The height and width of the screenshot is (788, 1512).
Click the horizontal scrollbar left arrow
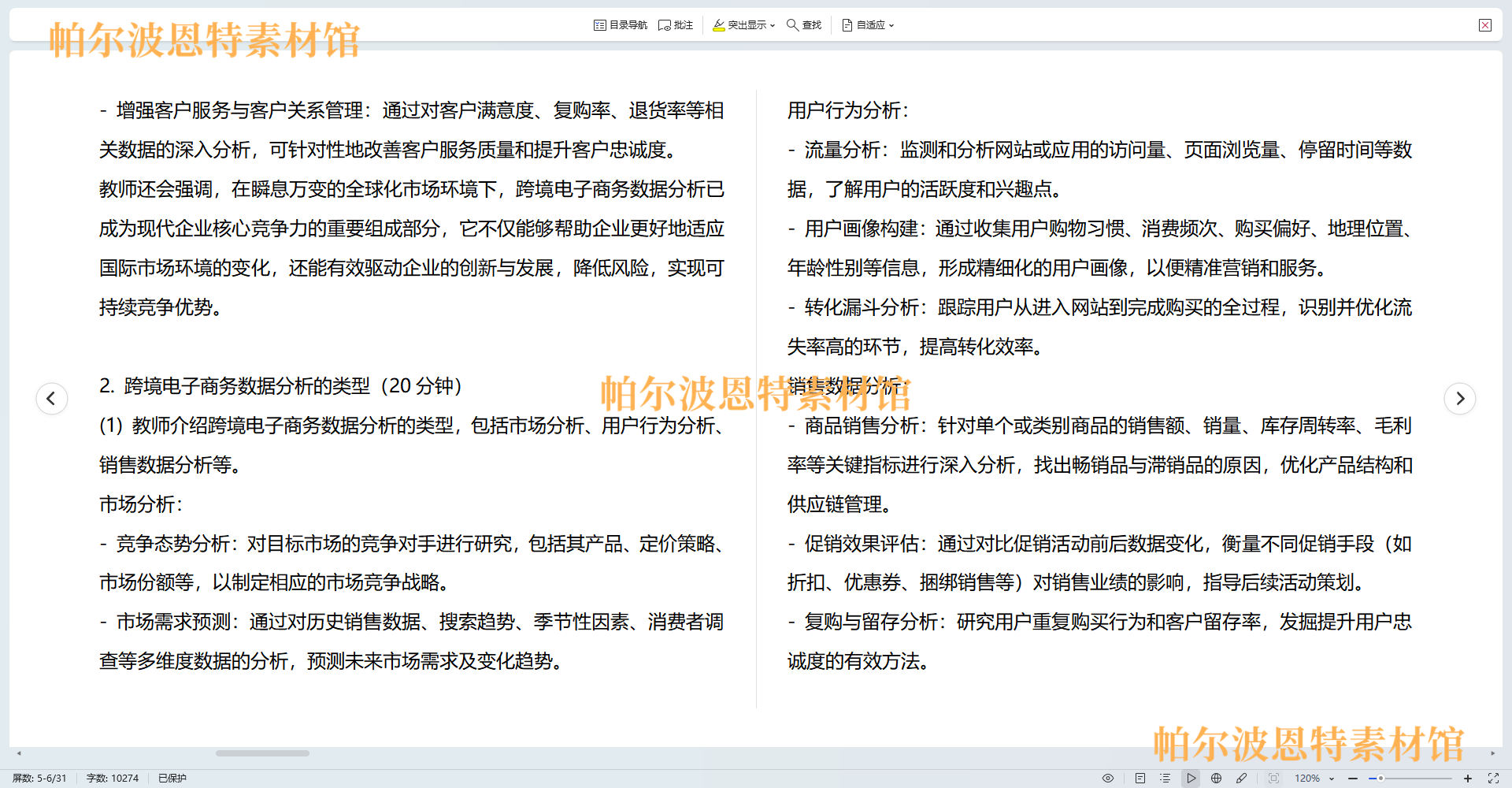click(19, 753)
